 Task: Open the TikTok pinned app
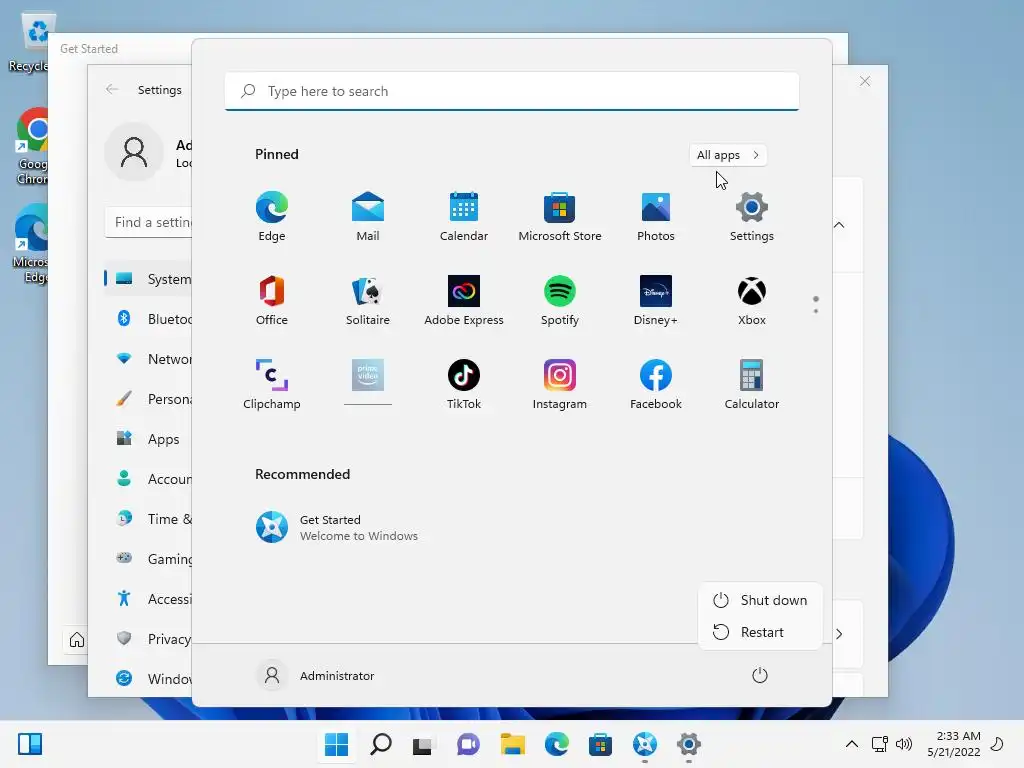pos(464,384)
